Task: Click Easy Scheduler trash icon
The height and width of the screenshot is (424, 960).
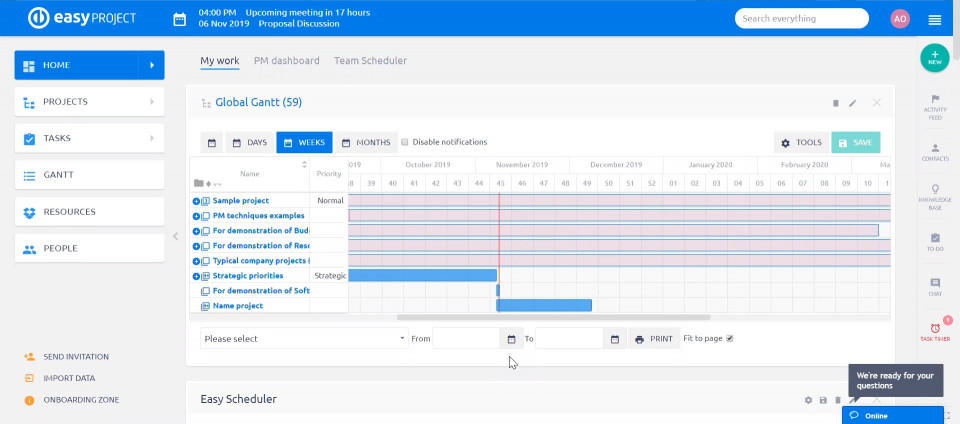Action: click(838, 400)
